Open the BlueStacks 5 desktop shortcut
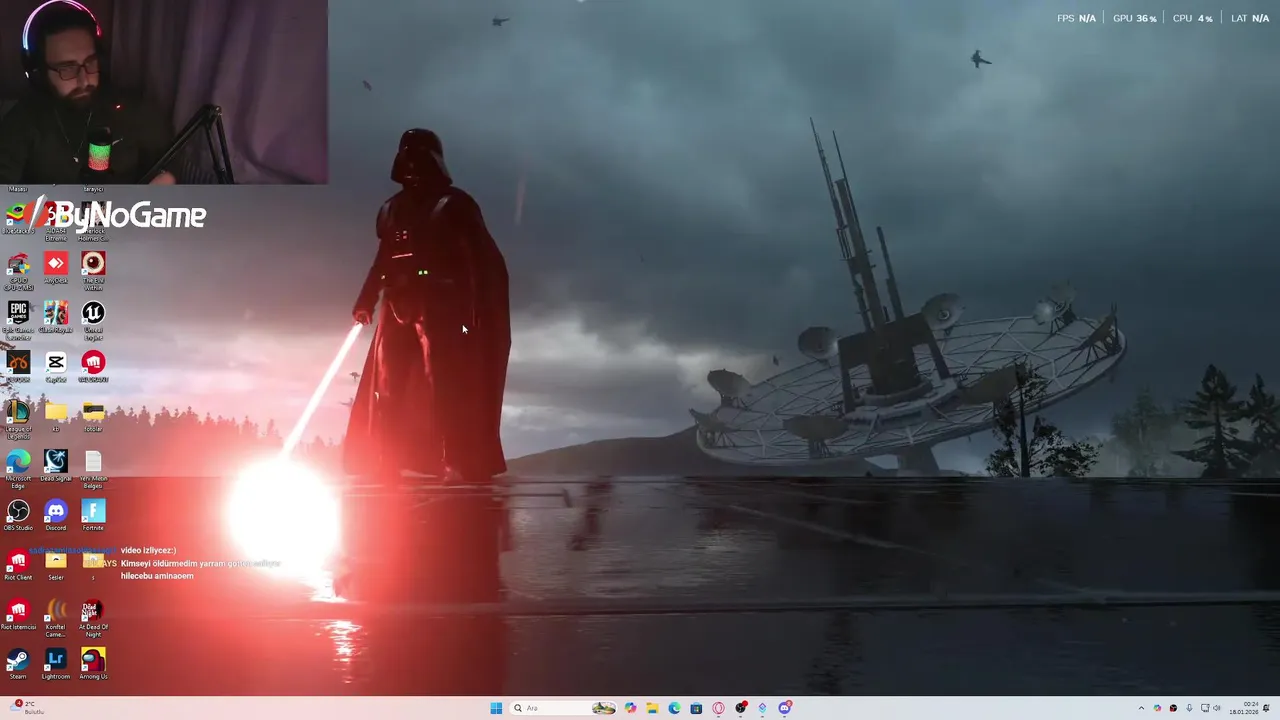The width and height of the screenshot is (1280, 720). pyautogui.click(x=18, y=217)
